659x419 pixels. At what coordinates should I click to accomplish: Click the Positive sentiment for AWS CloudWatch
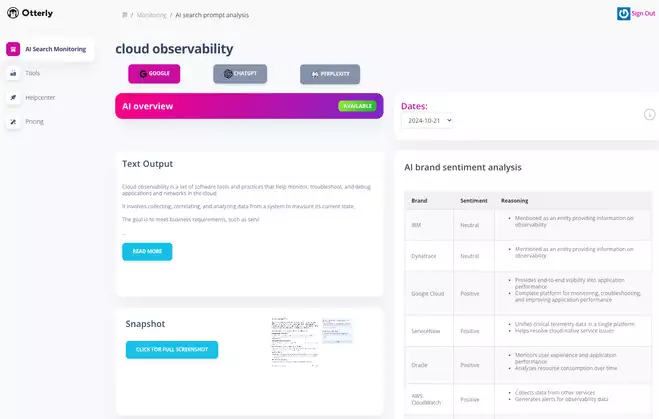click(x=469, y=399)
